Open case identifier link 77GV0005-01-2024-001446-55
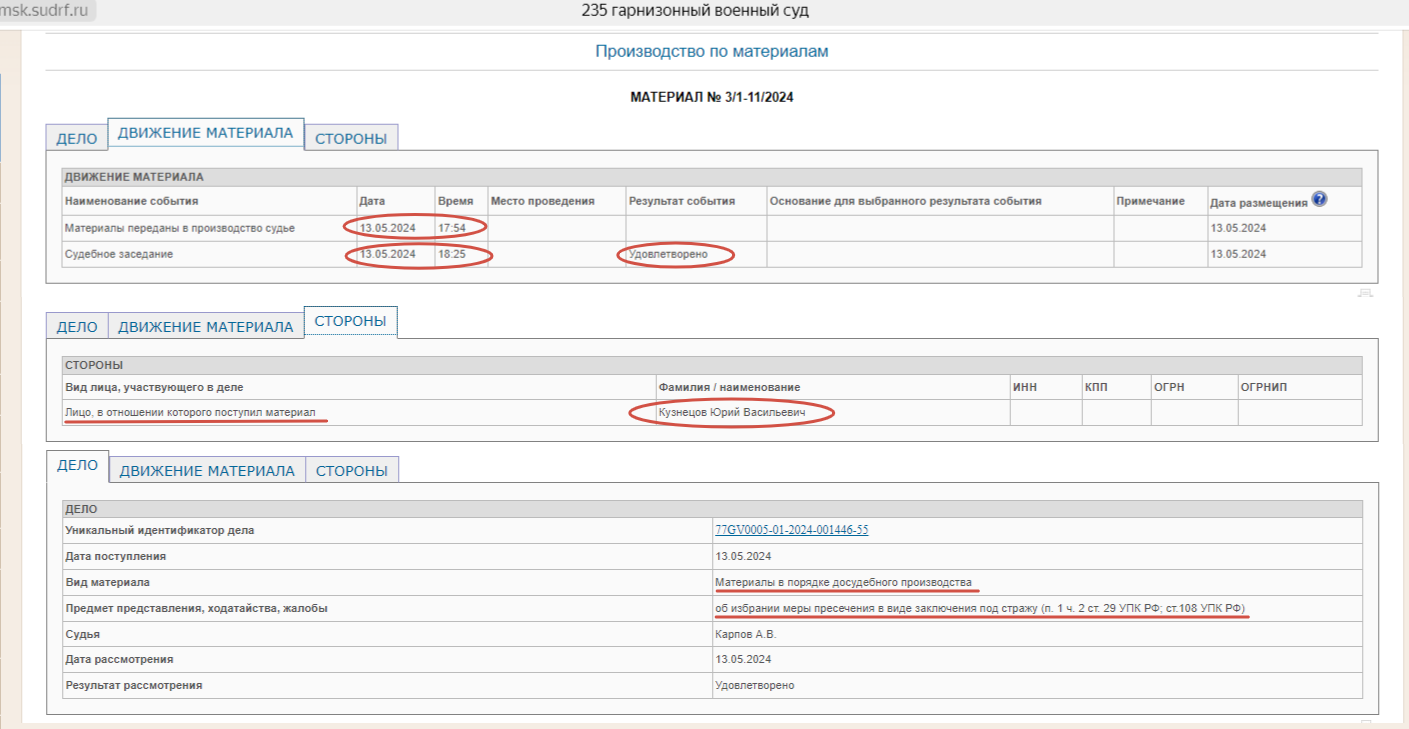 pos(791,530)
